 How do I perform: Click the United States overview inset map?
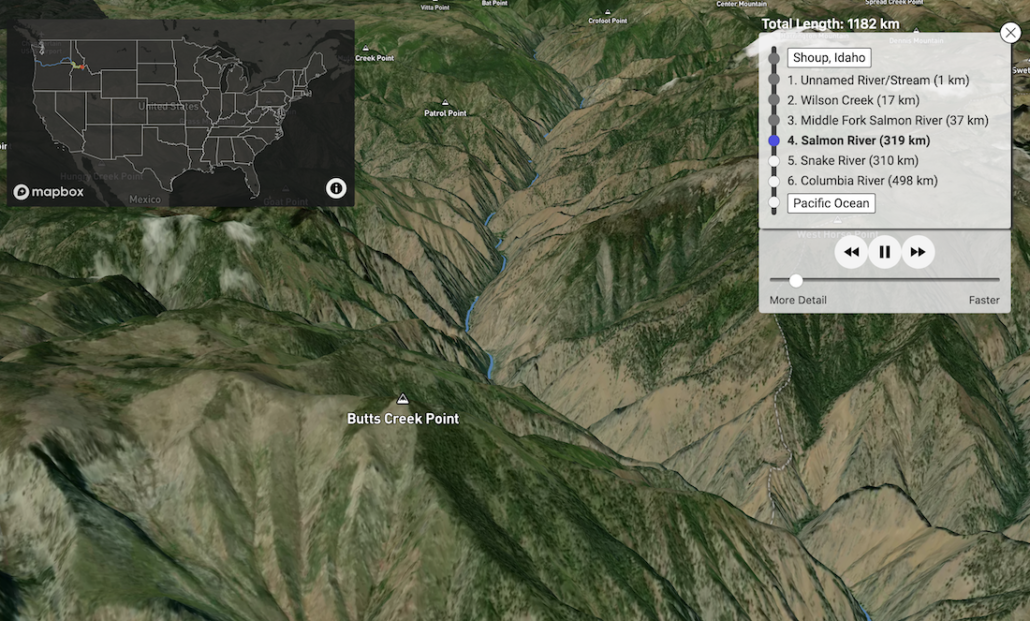point(180,110)
